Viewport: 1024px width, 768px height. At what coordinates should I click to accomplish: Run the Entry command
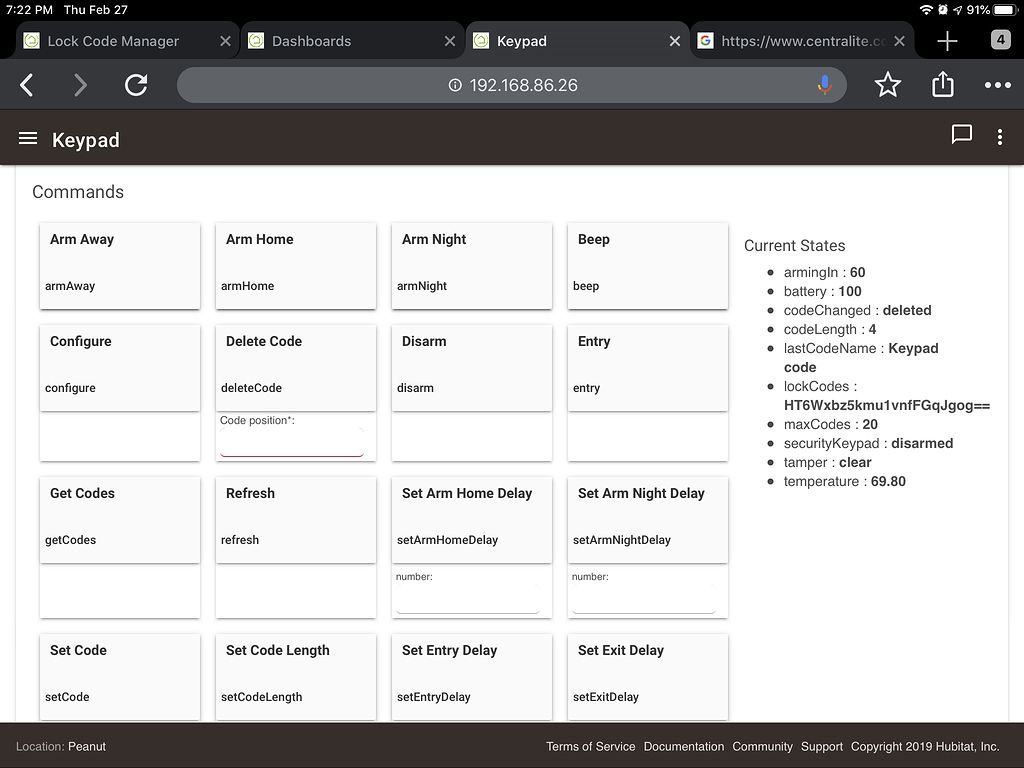(648, 368)
